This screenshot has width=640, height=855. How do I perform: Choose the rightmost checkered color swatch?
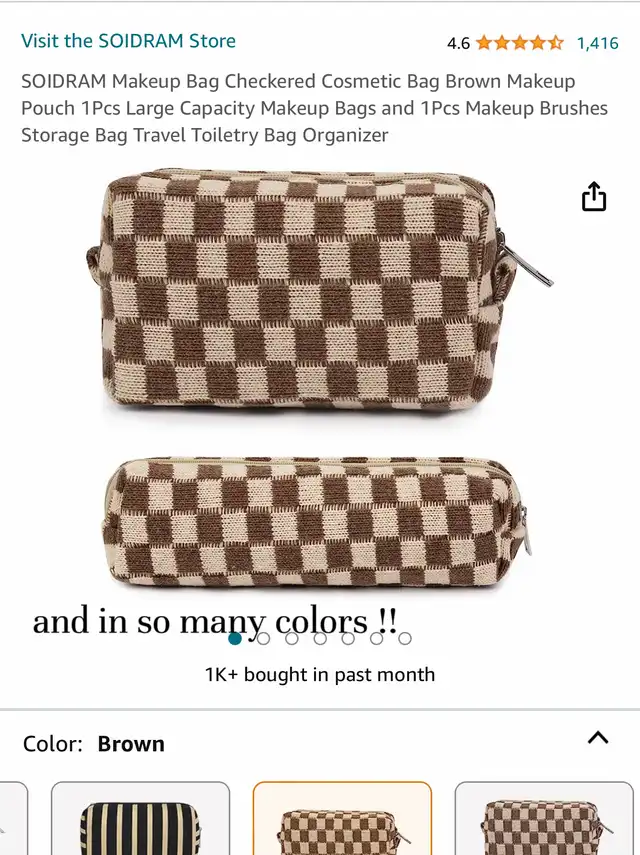(x=544, y=818)
